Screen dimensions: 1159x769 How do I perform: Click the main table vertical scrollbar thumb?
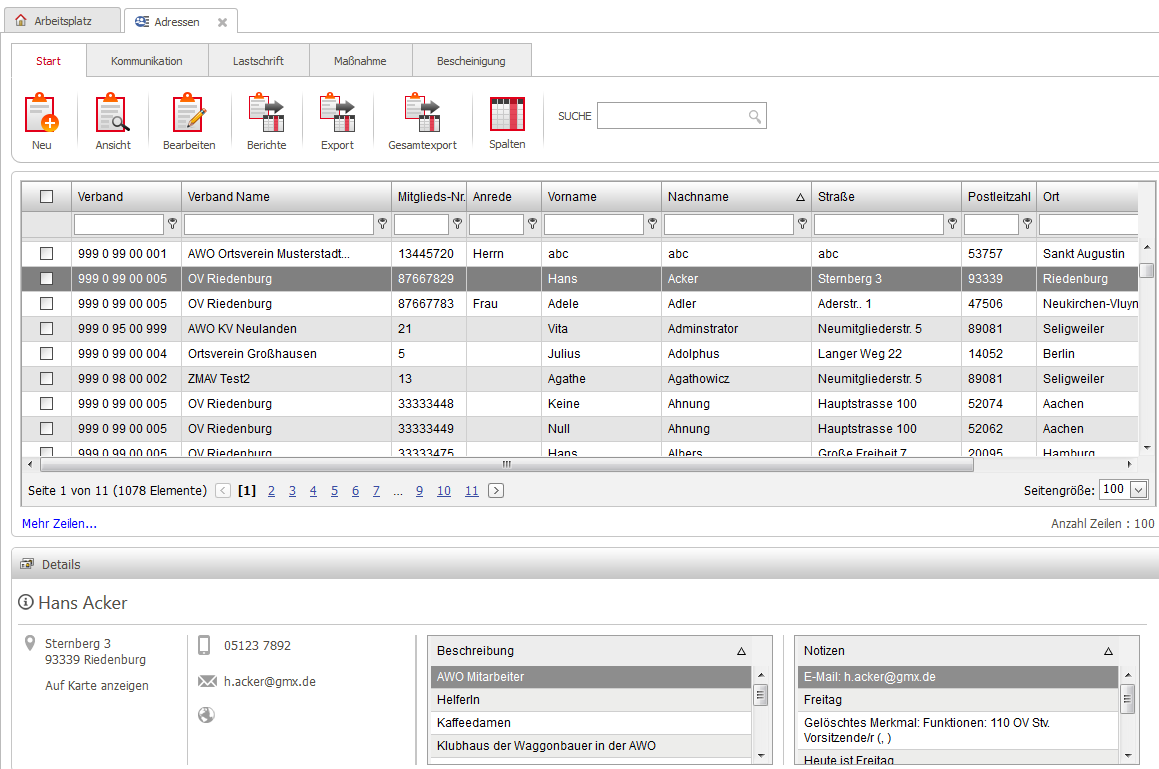(x=1146, y=270)
